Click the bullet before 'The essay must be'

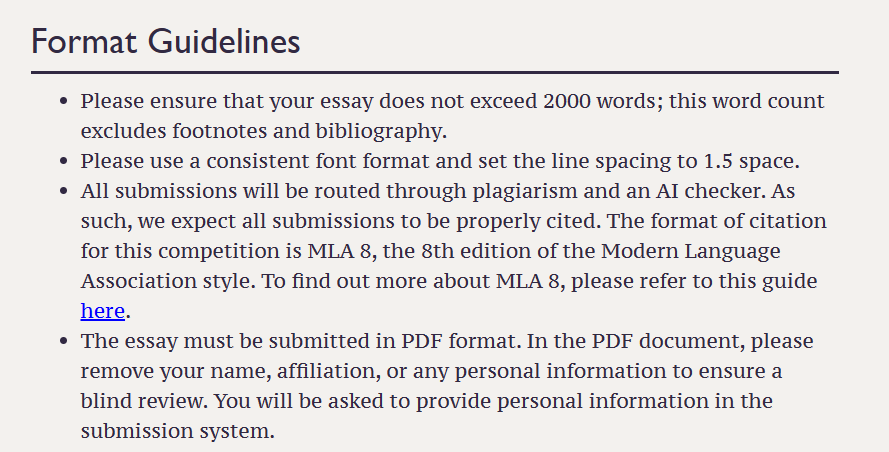click(64, 341)
